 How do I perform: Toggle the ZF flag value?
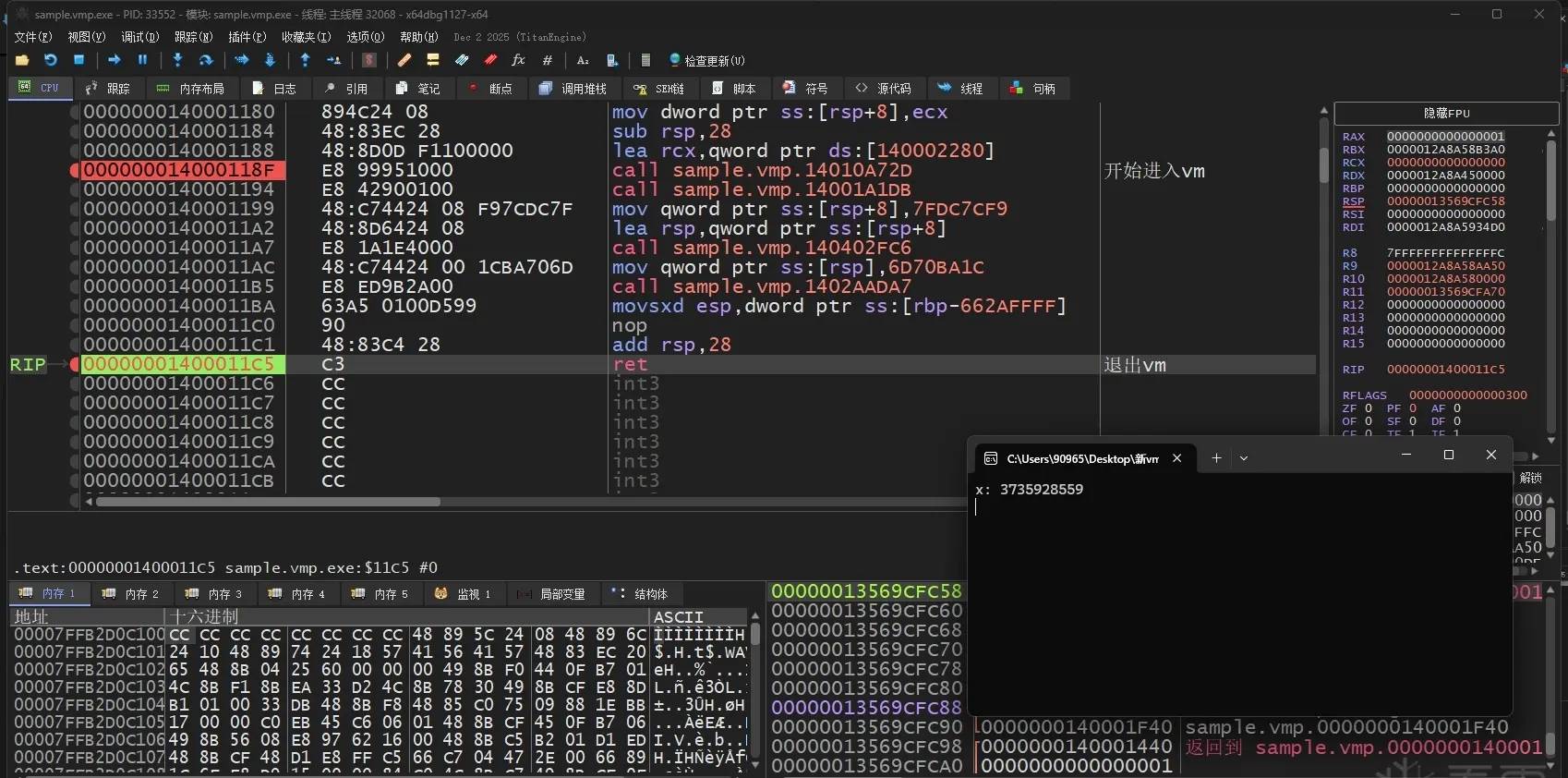[1369, 408]
